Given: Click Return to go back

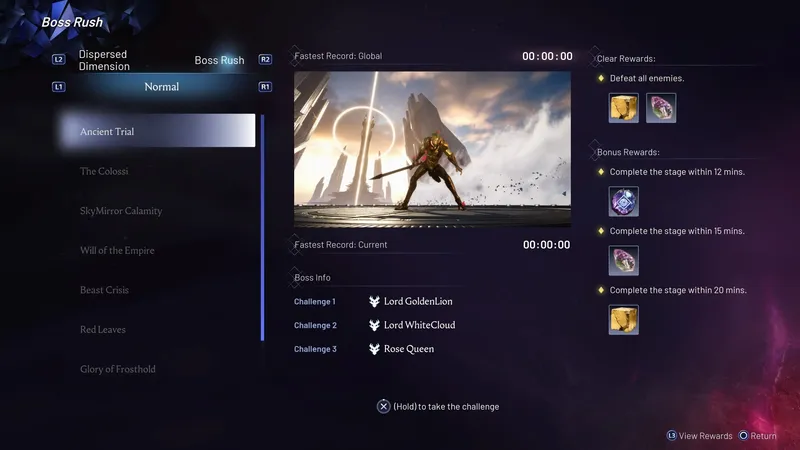Looking at the screenshot, I should 757,436.
